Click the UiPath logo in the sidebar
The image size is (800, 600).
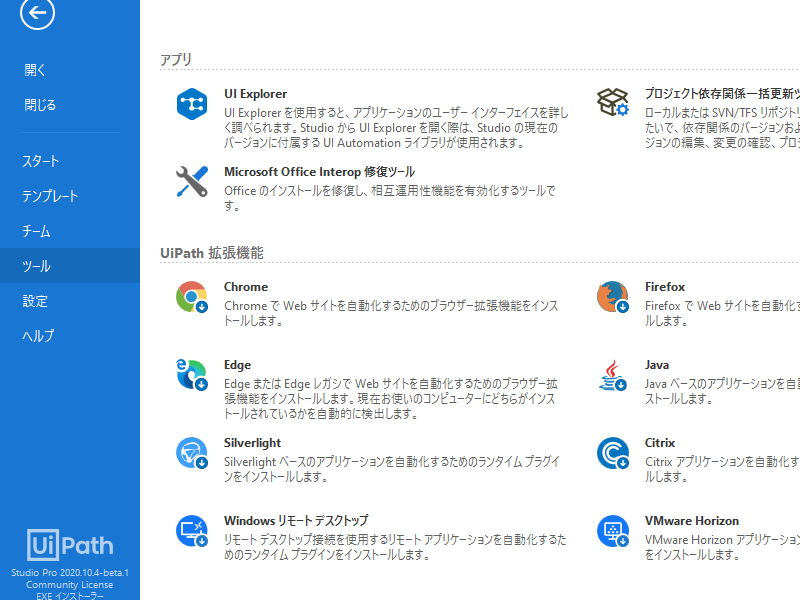70,545
